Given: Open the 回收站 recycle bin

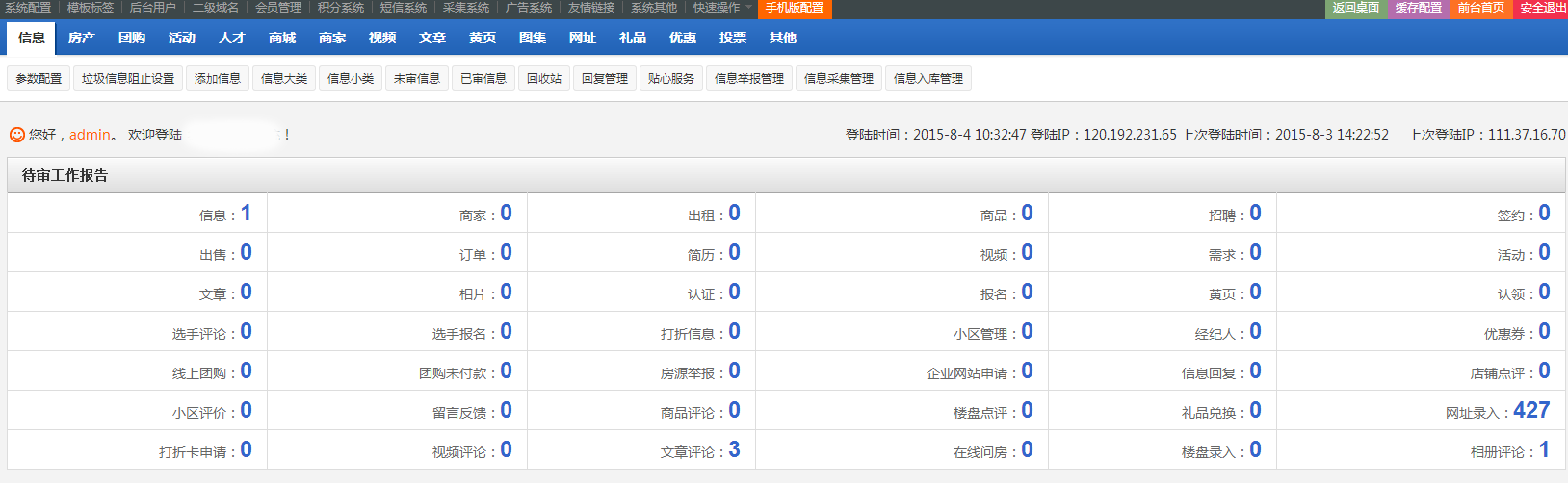Looking at the screenshot, I should [544, 78].
